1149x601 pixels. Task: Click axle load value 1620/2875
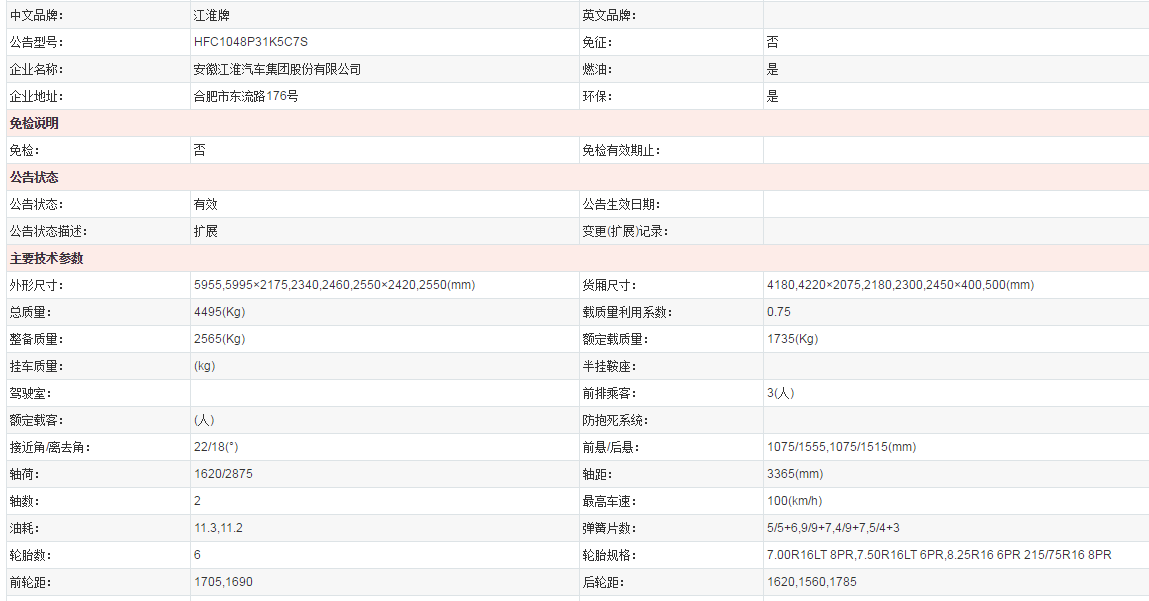point(223,474)
